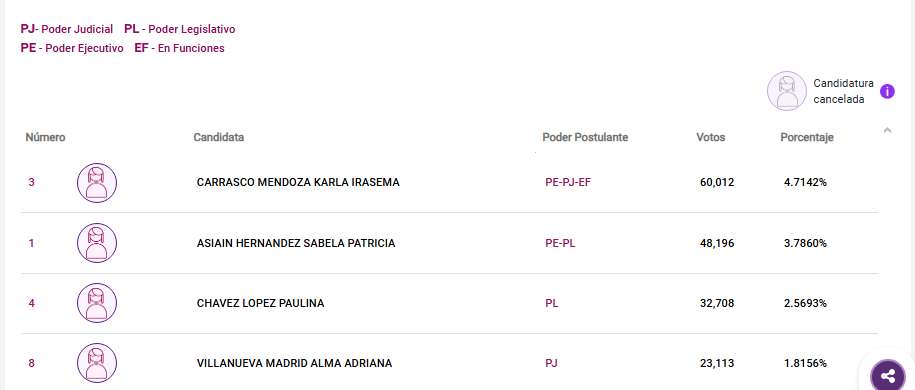Click the PE-PL poder postulante label

pos(560,243)
